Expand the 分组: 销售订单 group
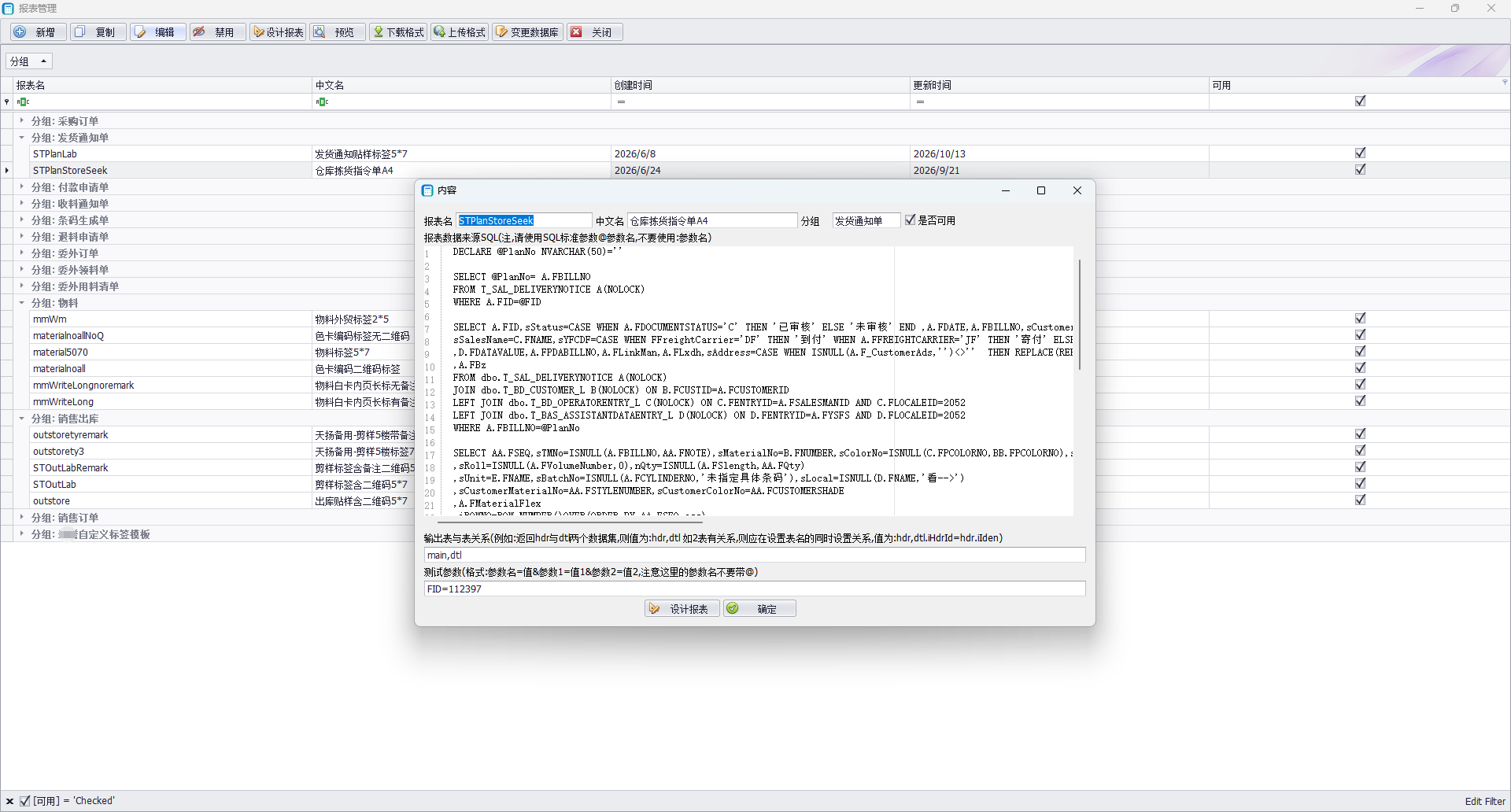Screen dimensions: 1511x812 tap(21, 517)
